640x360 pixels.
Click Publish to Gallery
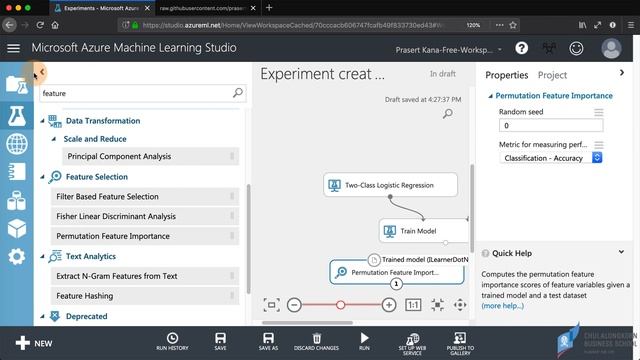pos(460,344)
